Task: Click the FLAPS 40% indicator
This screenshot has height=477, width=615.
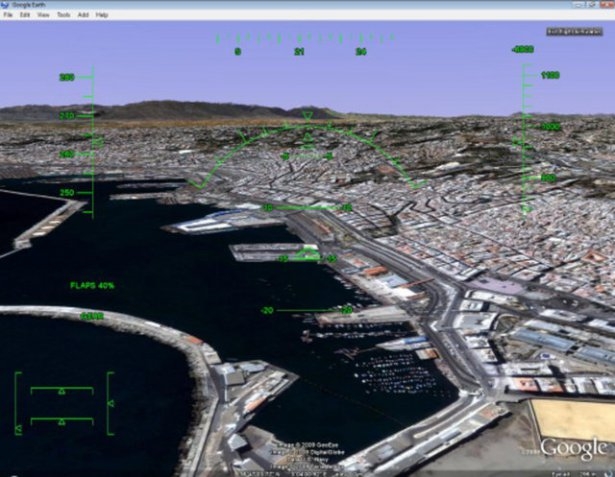Action: point(92,285)
